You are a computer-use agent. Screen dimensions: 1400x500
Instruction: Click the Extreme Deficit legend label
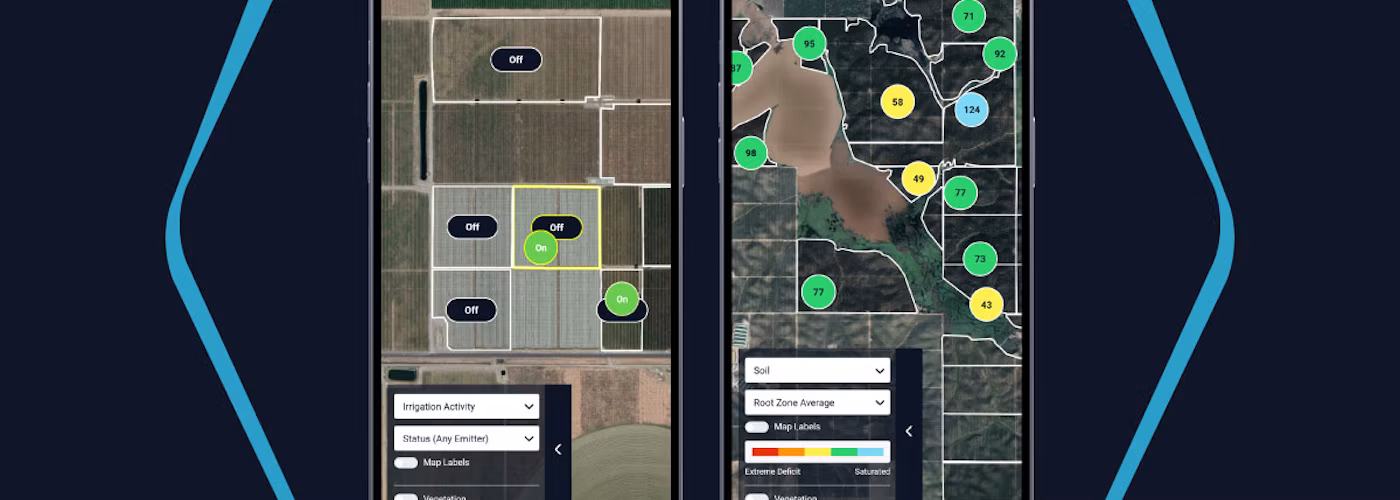pyautogui.click(x=773, y=472)
